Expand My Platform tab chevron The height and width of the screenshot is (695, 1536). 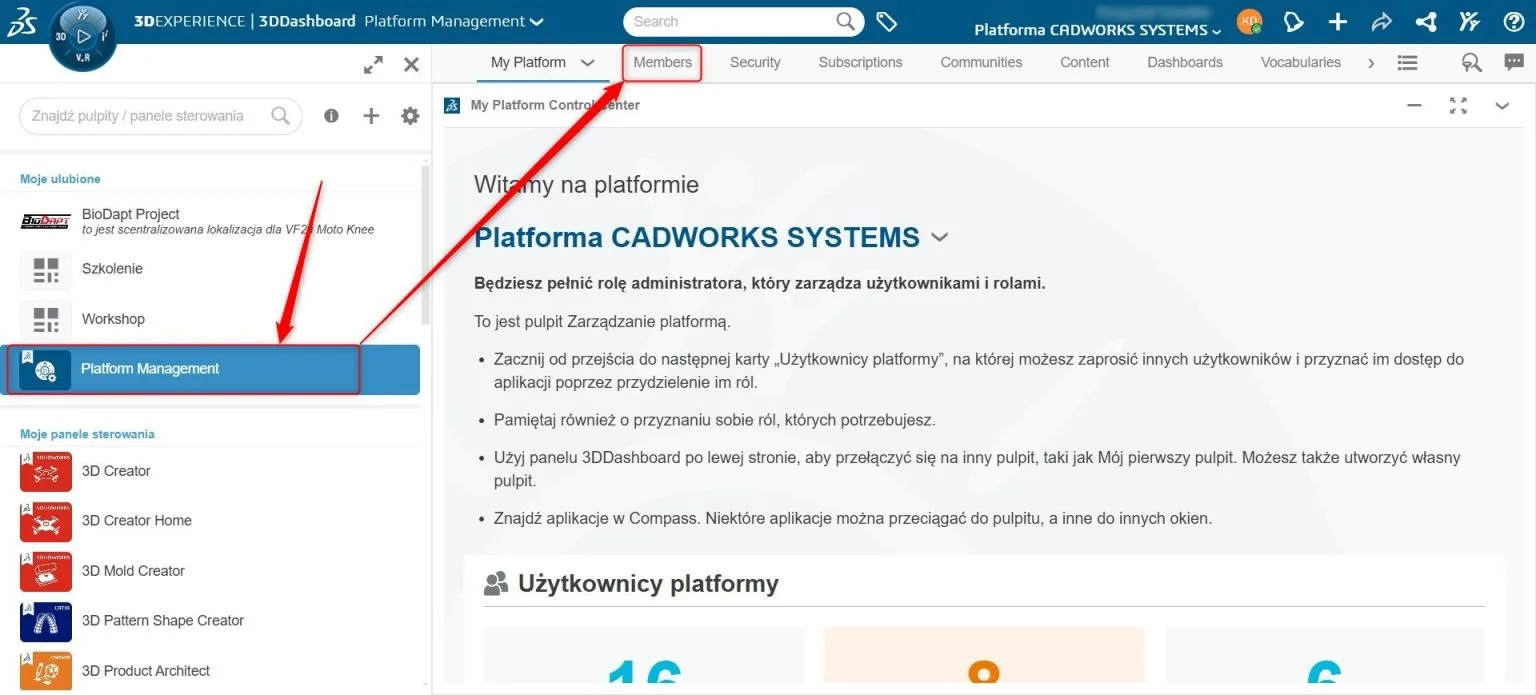(588, 62)
